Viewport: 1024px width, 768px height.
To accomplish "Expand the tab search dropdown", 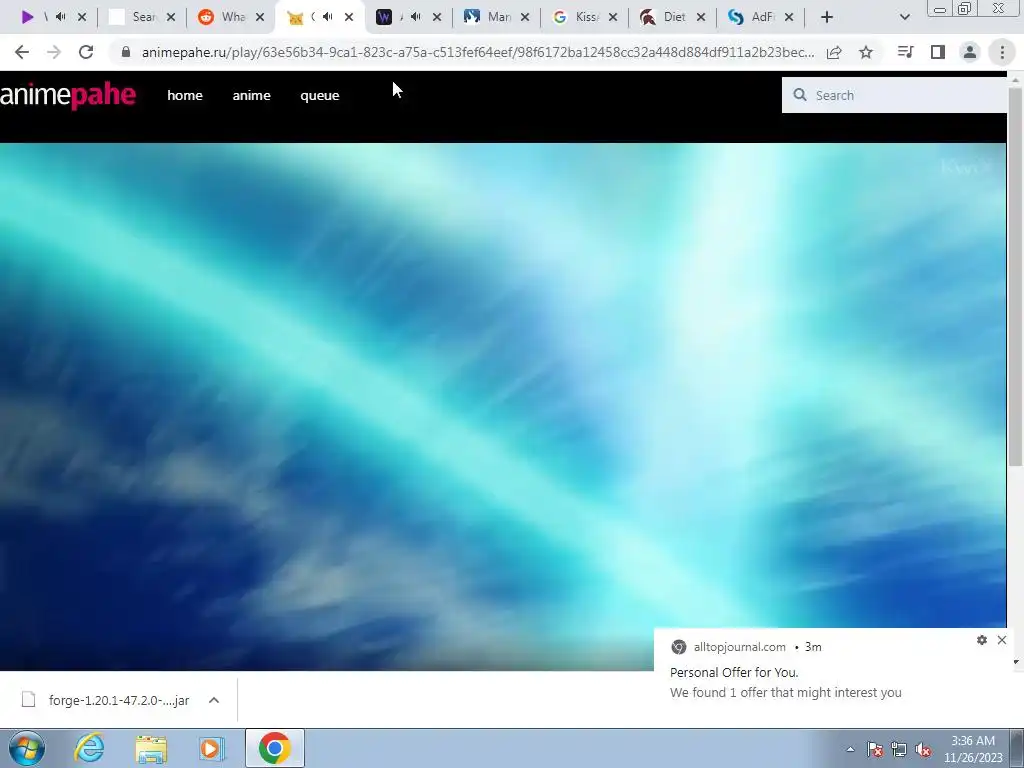I will [x=904, y=17].
